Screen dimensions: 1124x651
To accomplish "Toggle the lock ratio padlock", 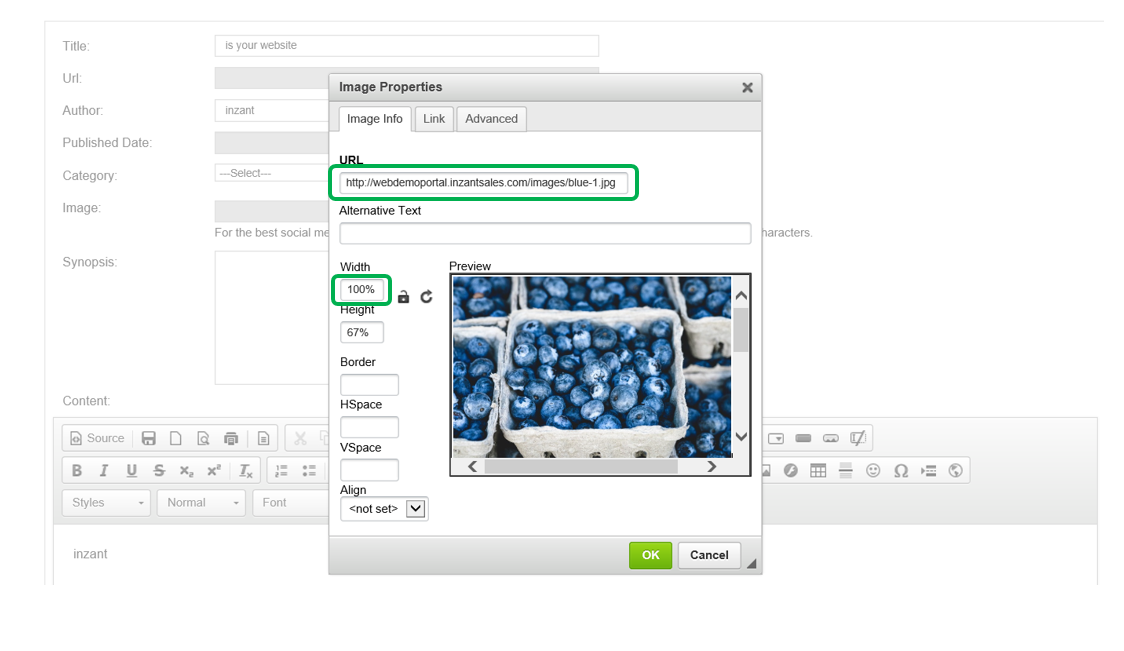I will [x=404, y=296].
